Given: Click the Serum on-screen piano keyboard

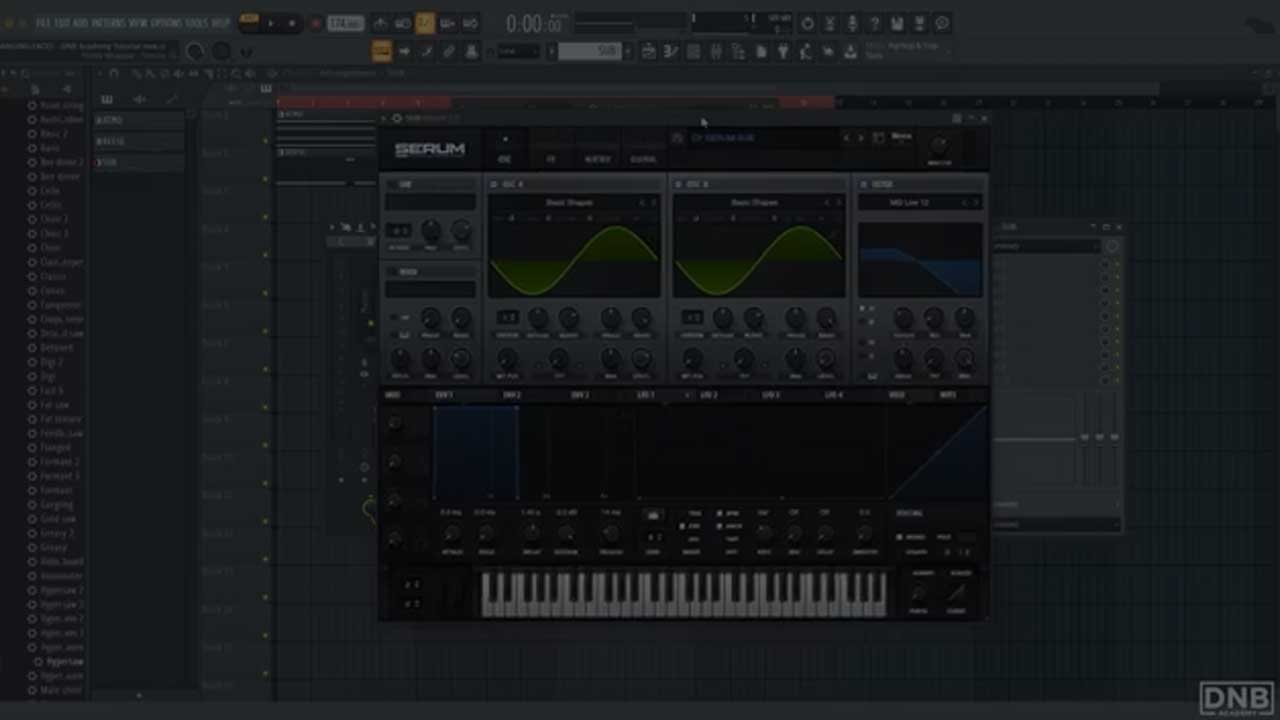Looking at the screenshot, I should coord(684,594).
